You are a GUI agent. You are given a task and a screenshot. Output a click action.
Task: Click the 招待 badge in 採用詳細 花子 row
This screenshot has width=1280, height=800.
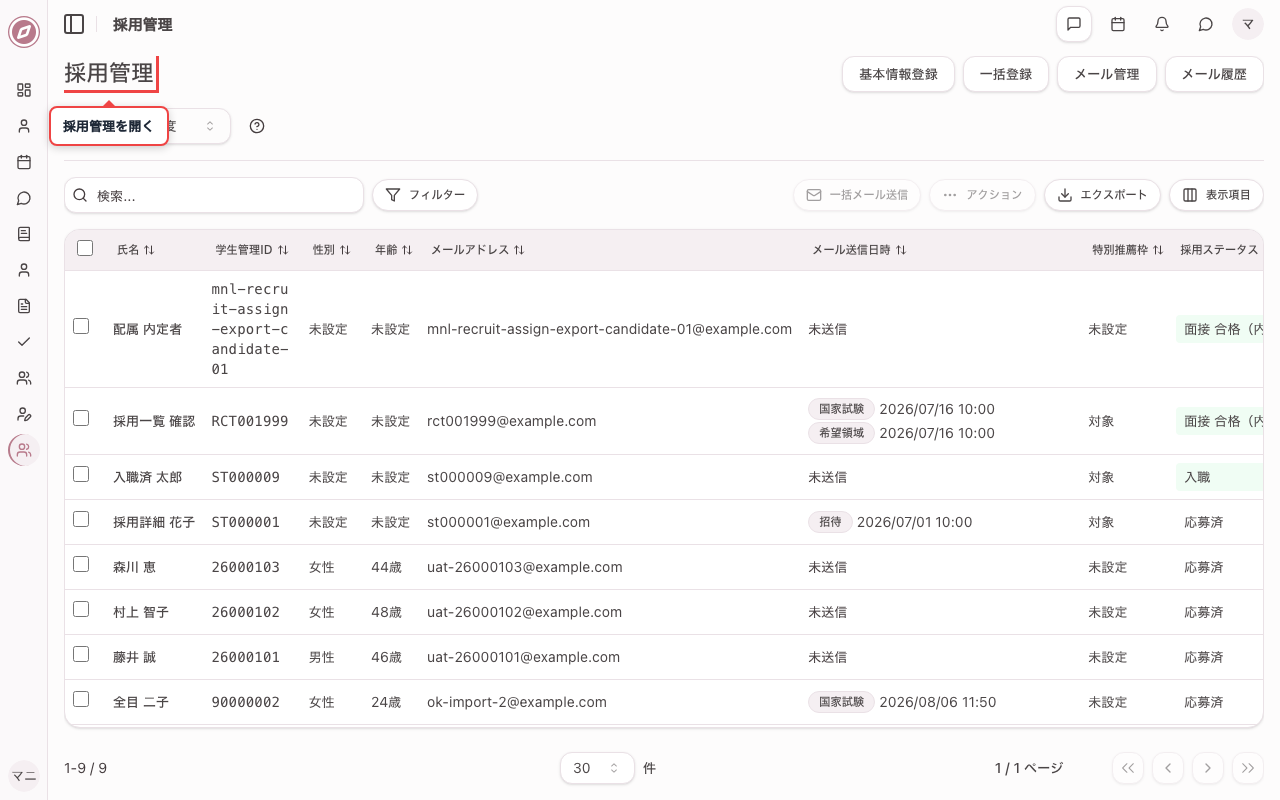(x=830, y=522)
